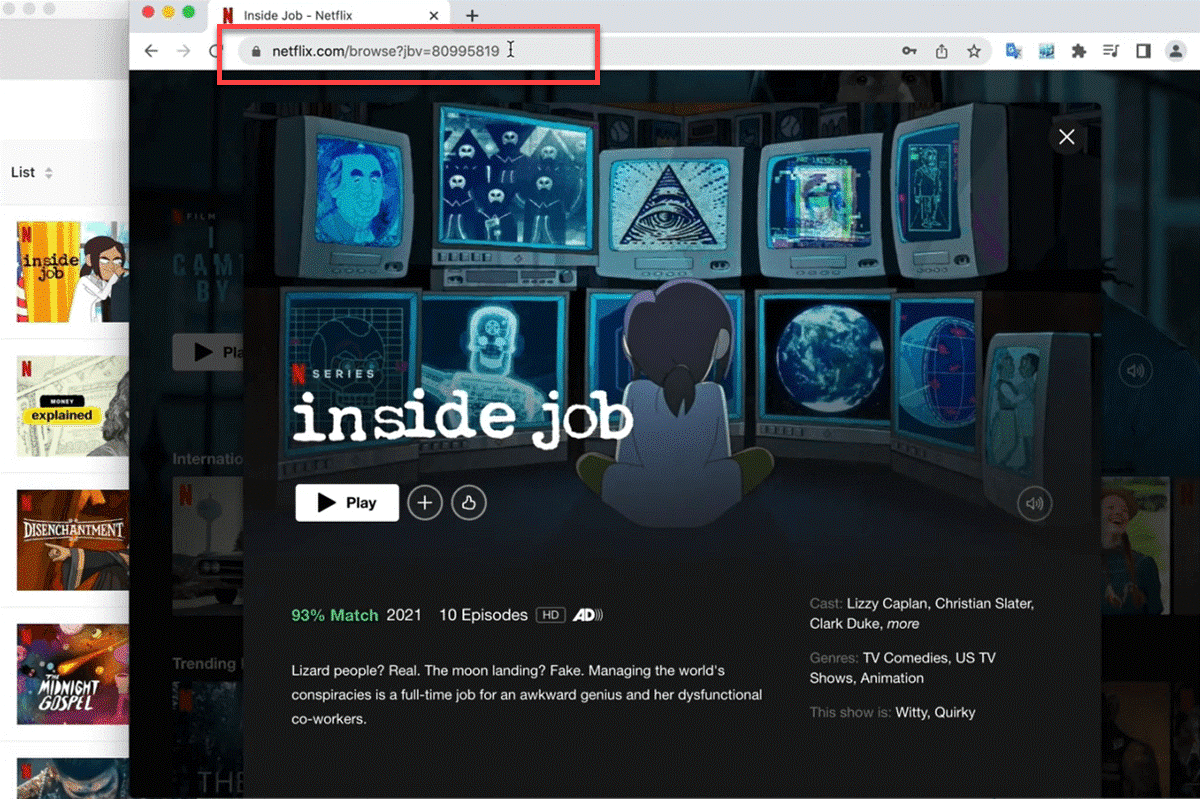Open the Extensions puzzle piece menu
Image resolution: width=1200 pixels, height=799 pixels.
tap(1078, 52)
